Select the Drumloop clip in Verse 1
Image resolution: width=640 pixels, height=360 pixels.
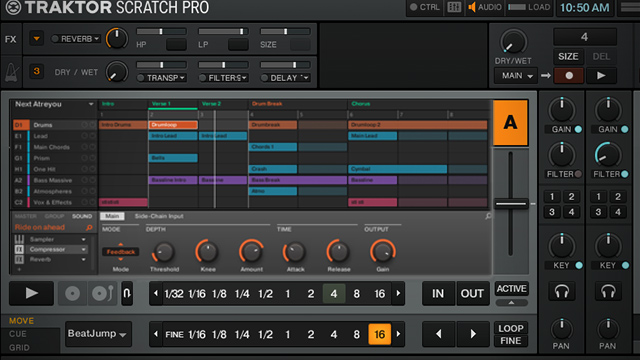click(173, 125)
